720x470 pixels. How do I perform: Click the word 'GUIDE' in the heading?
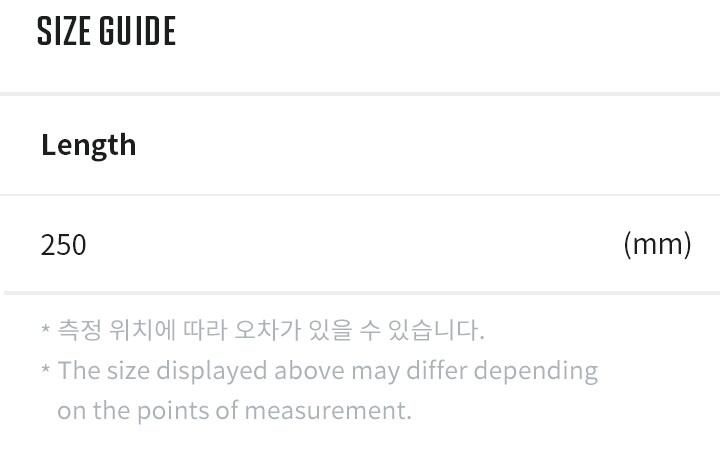tap(137, 31)
